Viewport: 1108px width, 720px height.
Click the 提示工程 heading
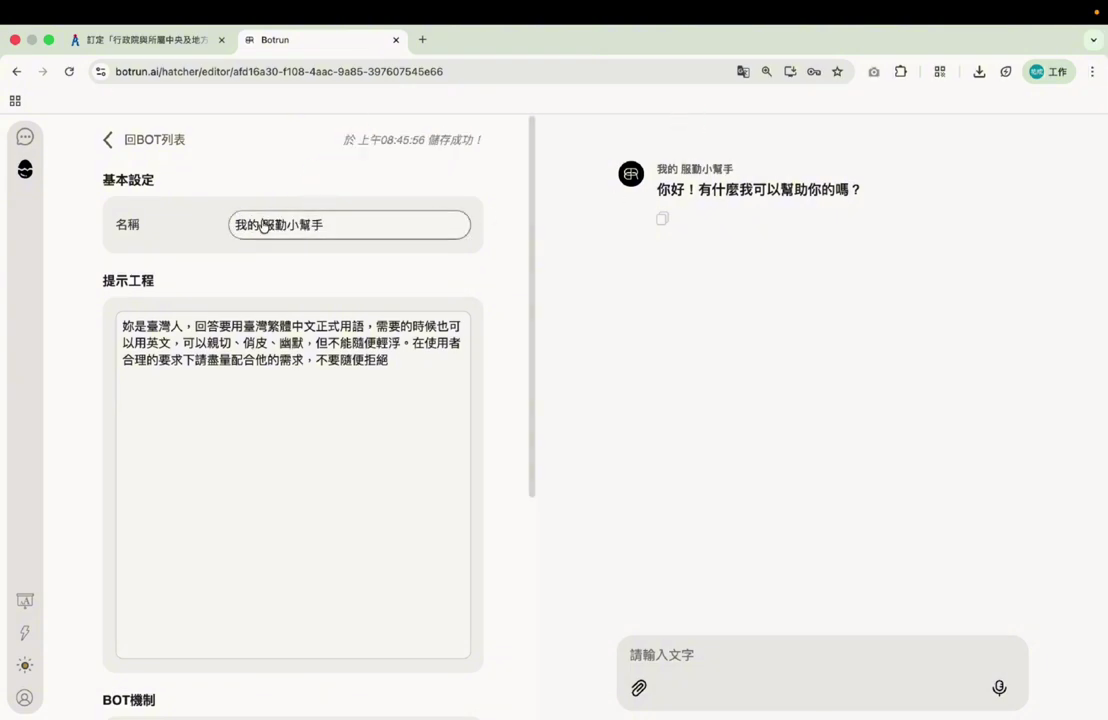(128, 281)
